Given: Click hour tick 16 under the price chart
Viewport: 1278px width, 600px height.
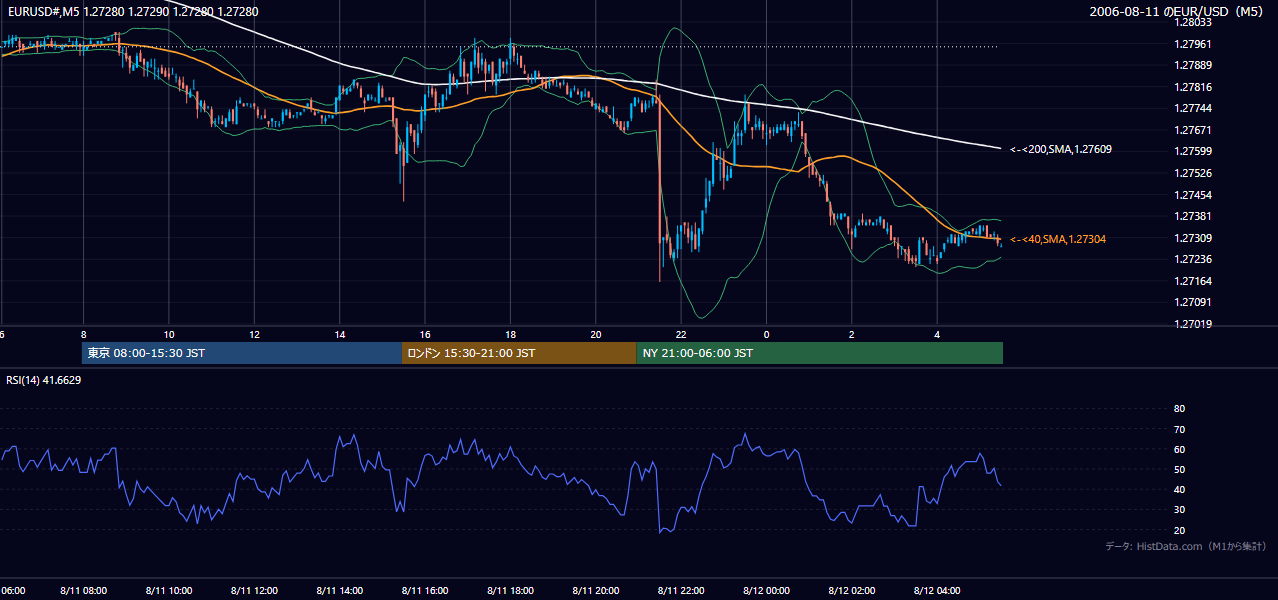Looking at the screenshot, I should pos(425,335).
